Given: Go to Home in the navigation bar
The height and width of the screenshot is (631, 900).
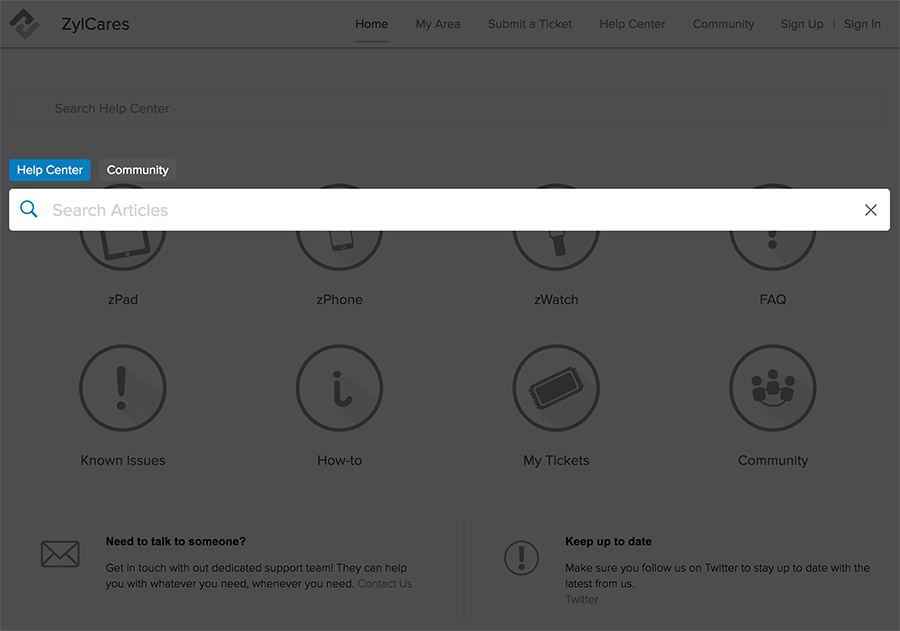Looking at the screenshot, I should coord(371,24).
